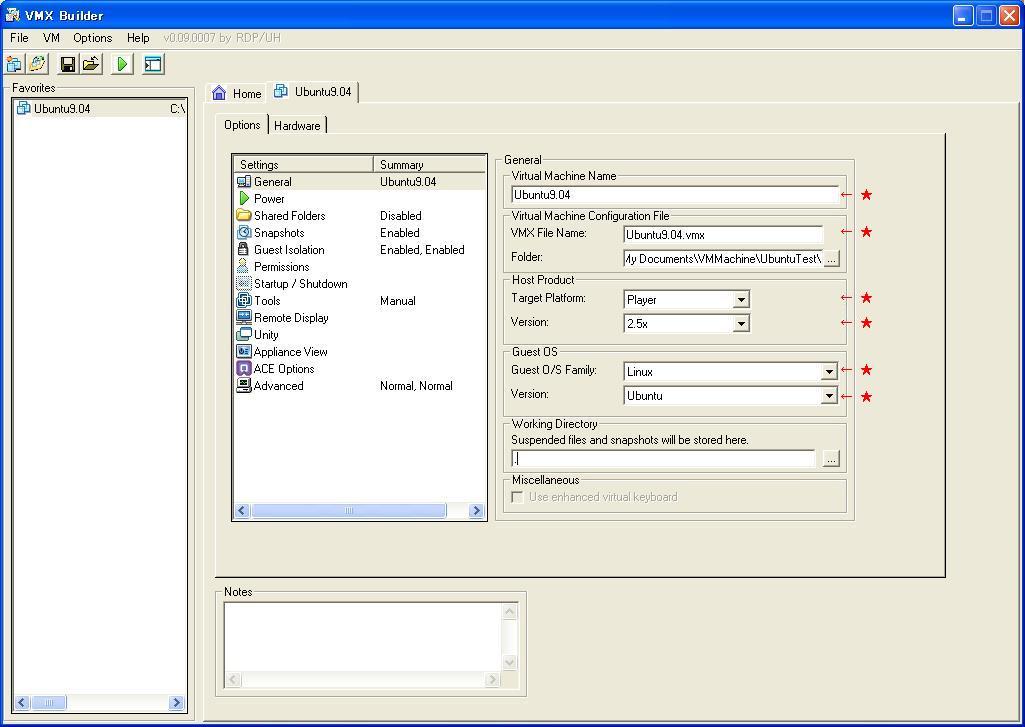The width and height of the screenshot is (1025, 727).
Task: Click the settings list horizontal scrollbar thumb
Action: coord(348,511)
